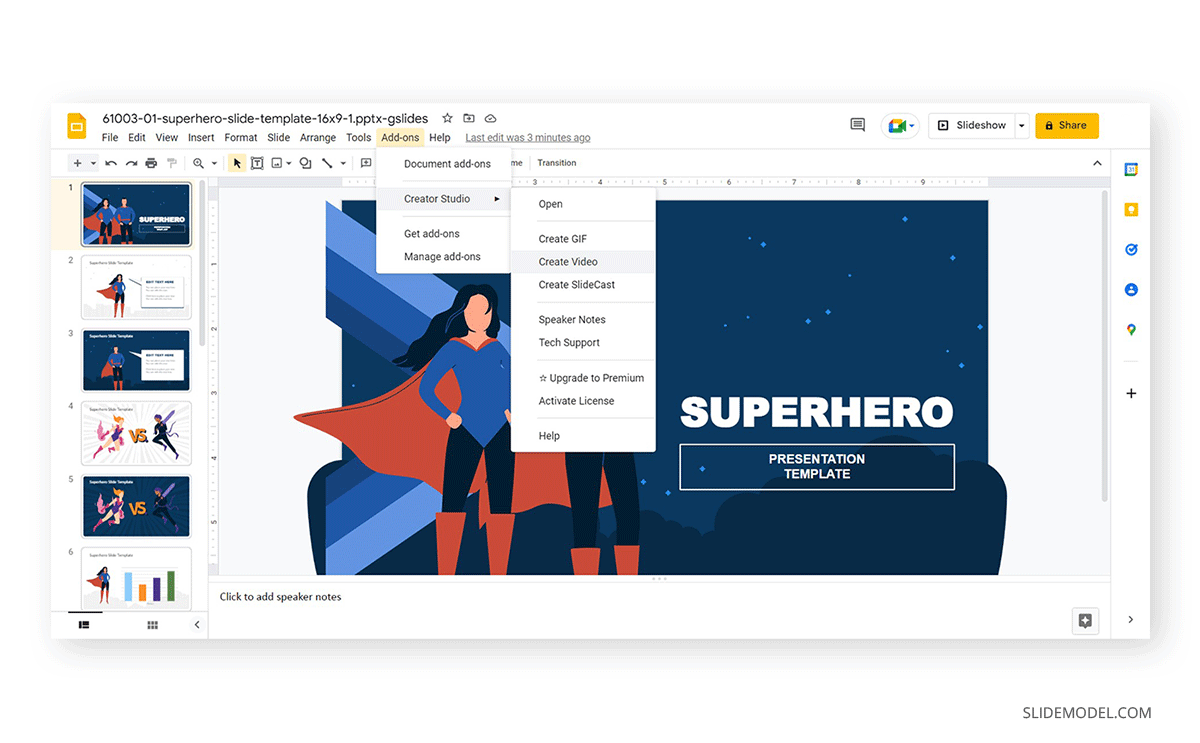Image resolution: width=1200 pixels, height=743 pixels.
Task: Click the Transition toolbar button
Action: pyautogui.click(x=557, y=163)
